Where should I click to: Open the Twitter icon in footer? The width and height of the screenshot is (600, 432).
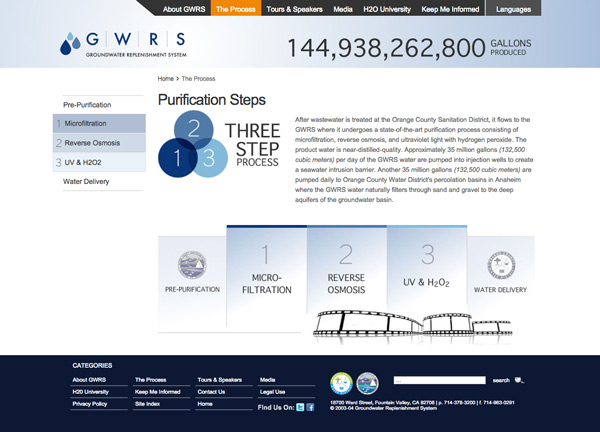click(x=300, y=408)
